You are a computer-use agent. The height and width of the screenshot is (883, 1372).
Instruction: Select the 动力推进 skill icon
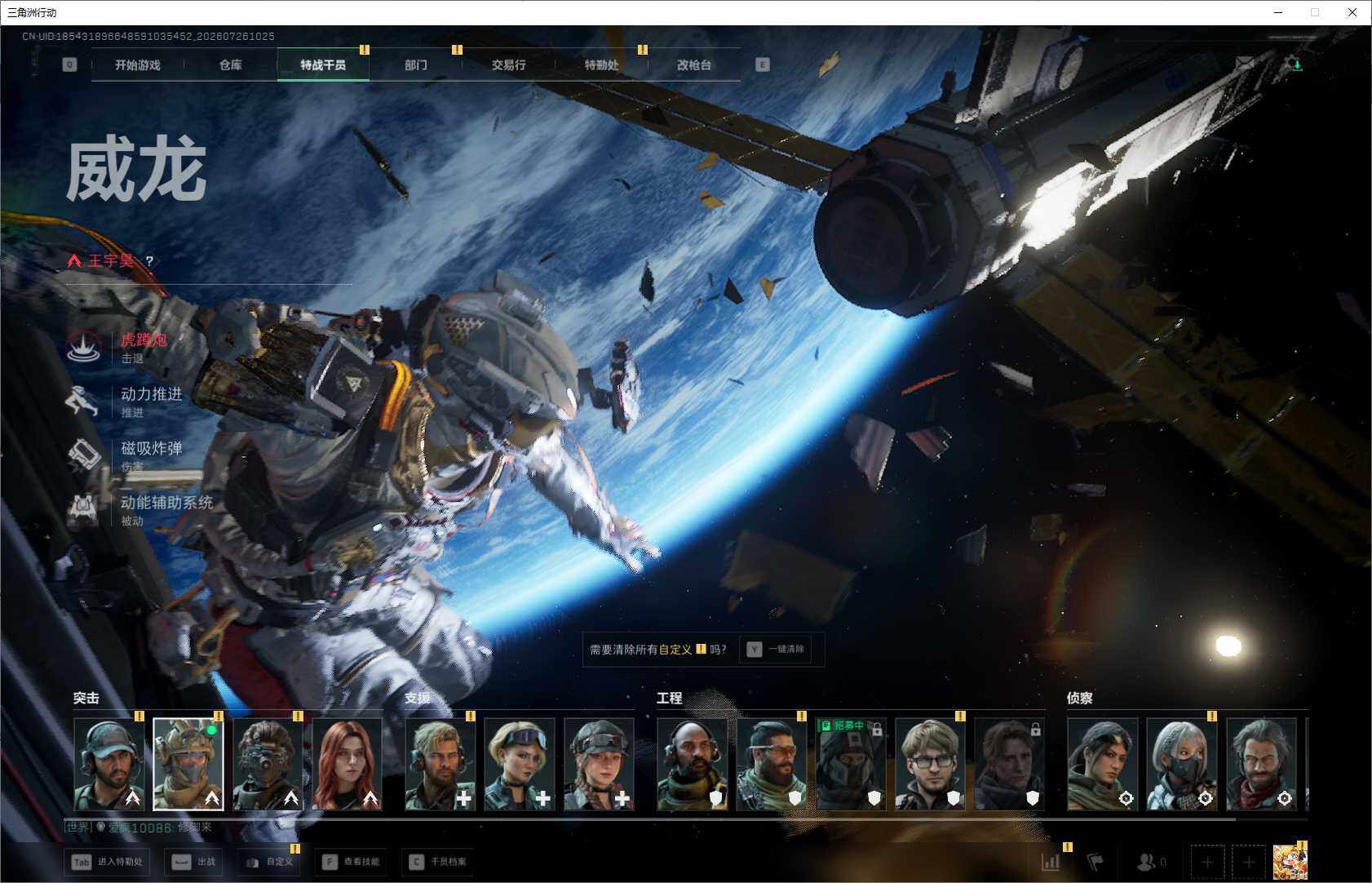(83, 402)
